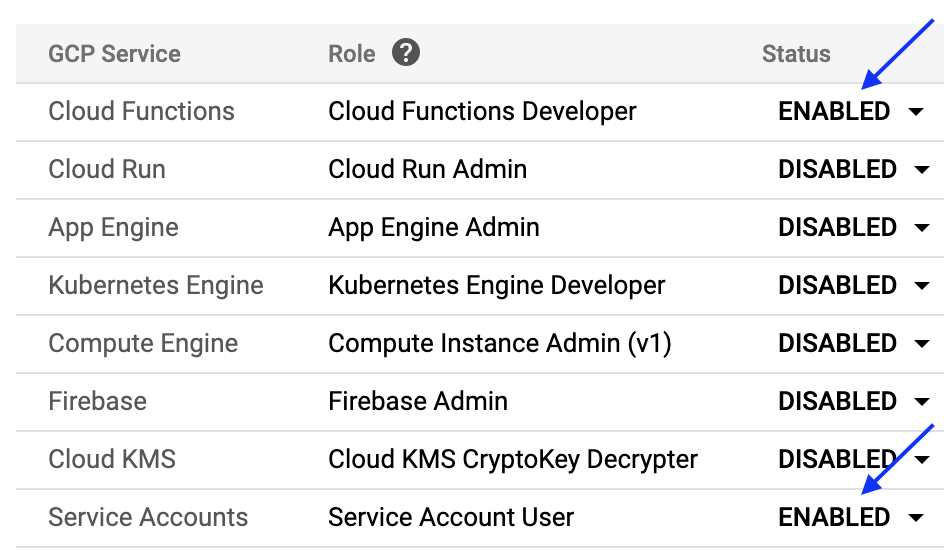
Task: Click the Service Account User role
Action: [451, 517]
